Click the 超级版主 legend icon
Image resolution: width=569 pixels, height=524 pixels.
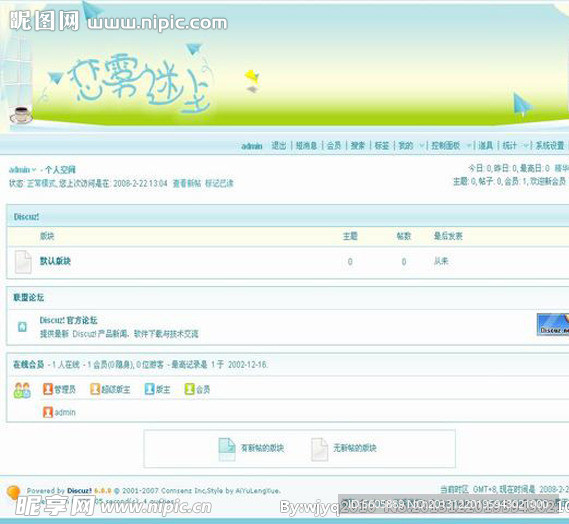[95, 389]
